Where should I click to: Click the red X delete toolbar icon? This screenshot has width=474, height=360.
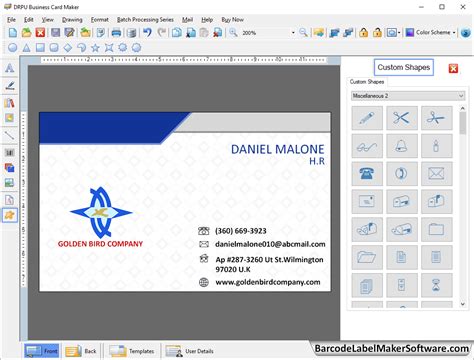(40, 33)
